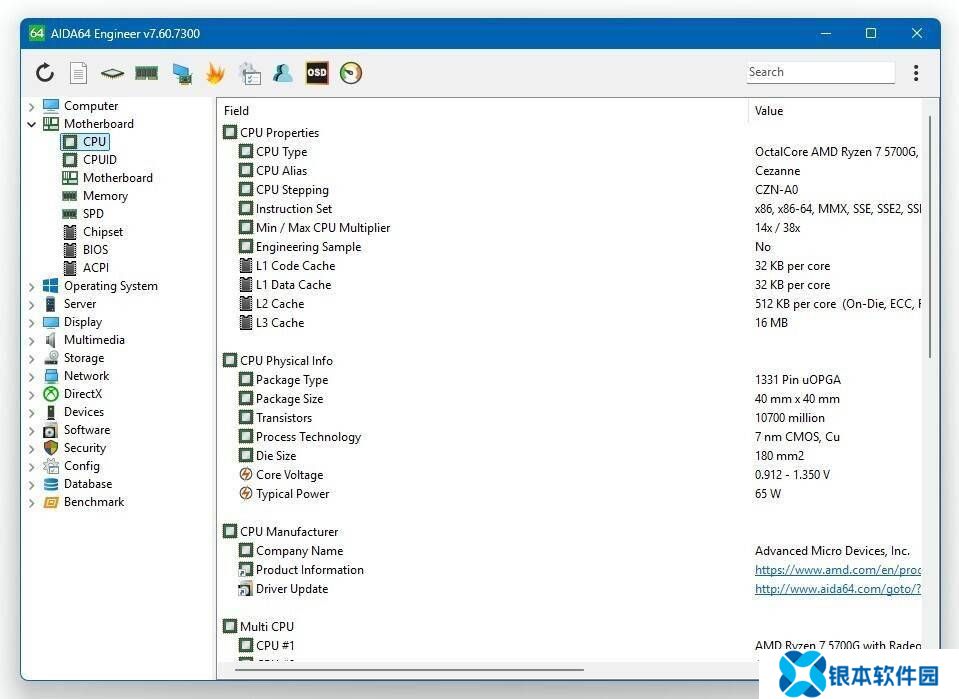Screen dimensions: 959x699
Task: Expand the Operating System node
Action: 31,286
